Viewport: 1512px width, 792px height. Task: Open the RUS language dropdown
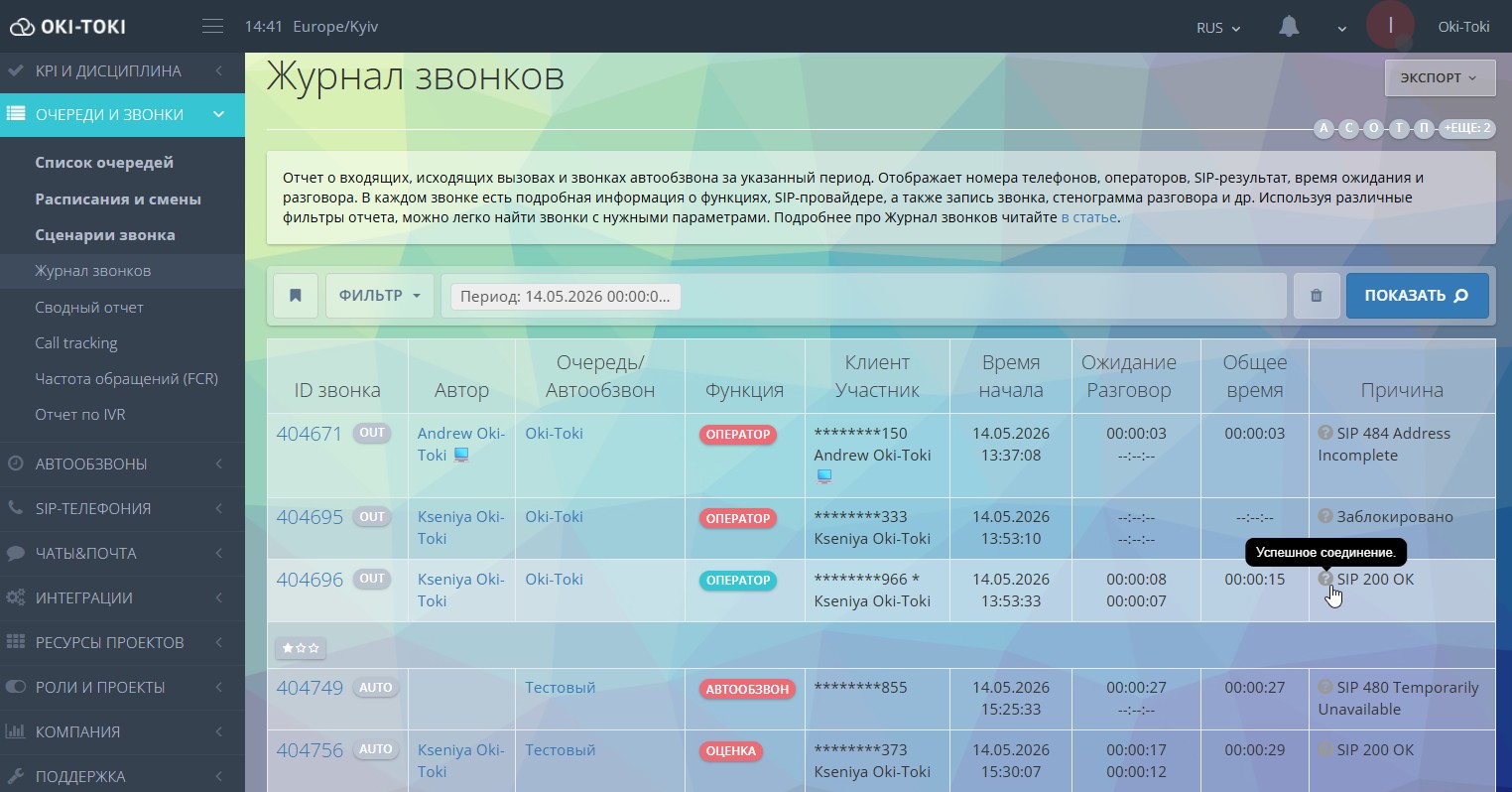(x=1218, y=28)
